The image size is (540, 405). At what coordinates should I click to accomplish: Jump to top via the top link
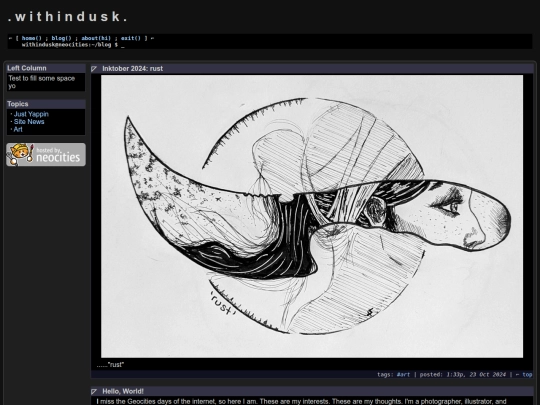pyautogui.click(x=527, y=374)
